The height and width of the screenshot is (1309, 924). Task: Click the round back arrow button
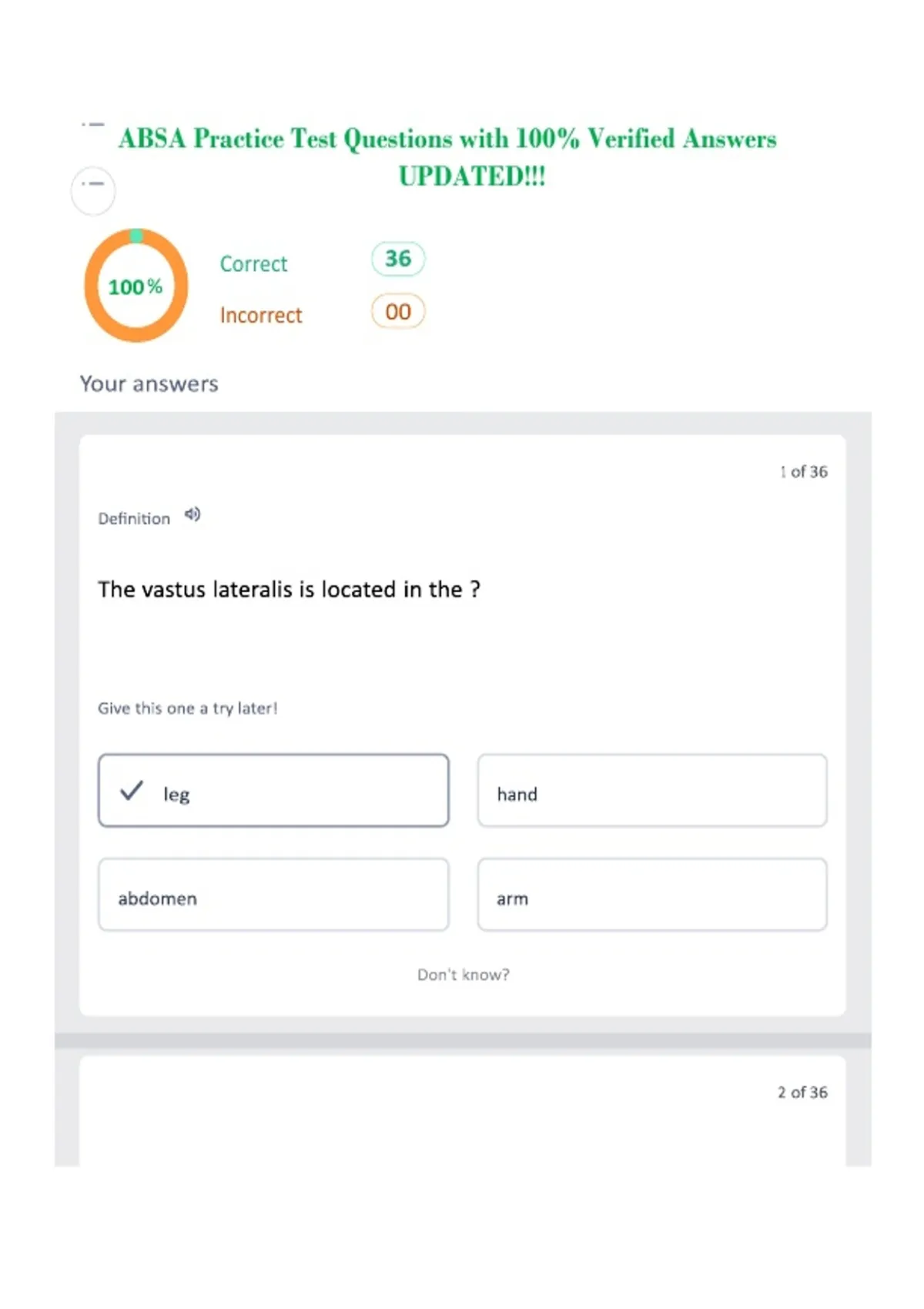coord(93,190)
